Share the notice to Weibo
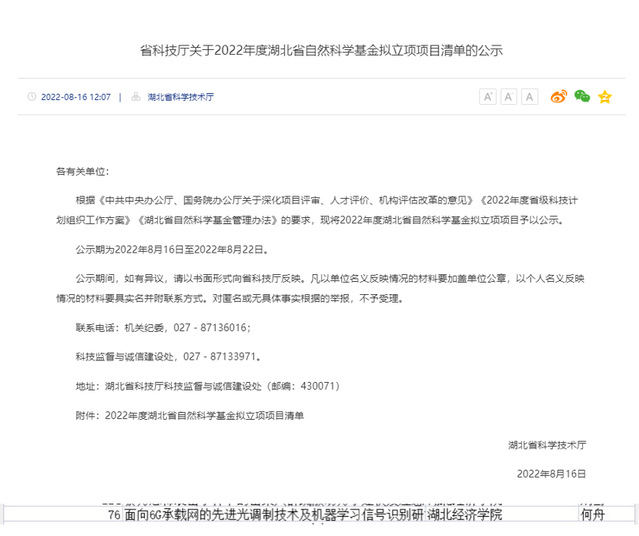Viewport: 639px width, 536px height. click(x=558, y=97)
